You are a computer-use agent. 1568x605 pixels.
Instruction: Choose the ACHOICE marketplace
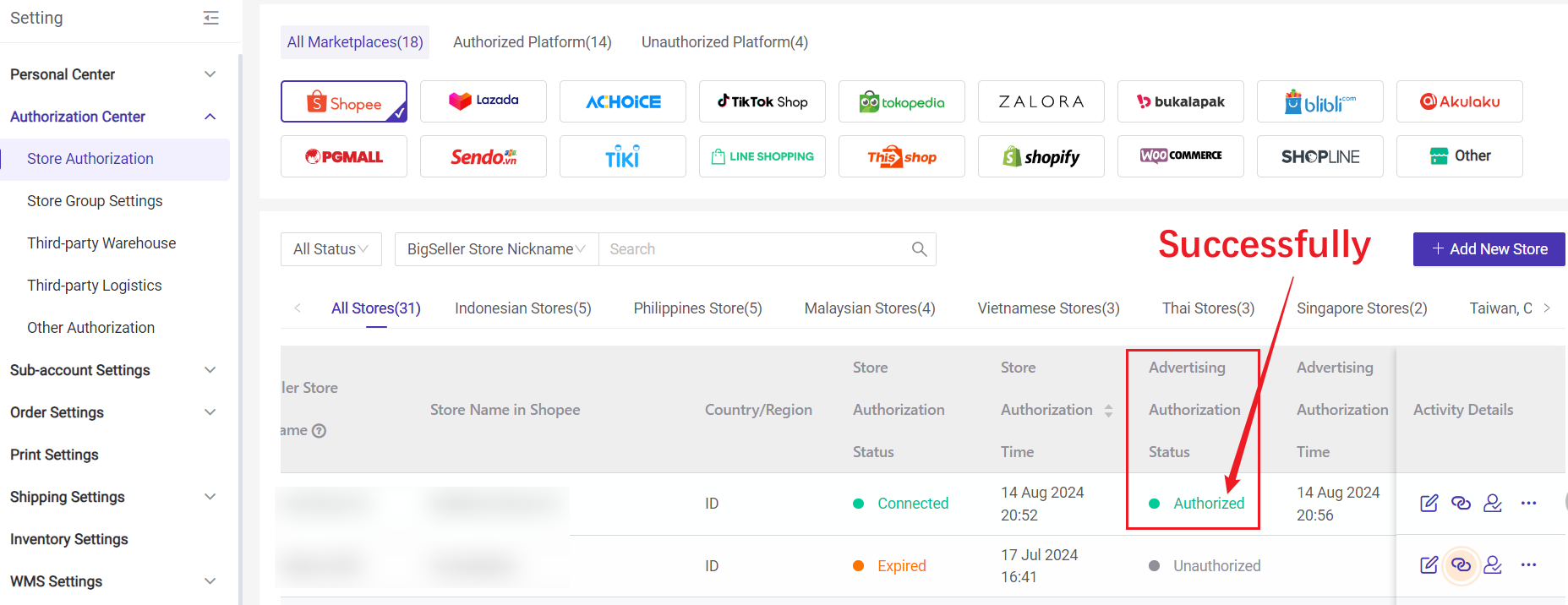tap(623, 101)
